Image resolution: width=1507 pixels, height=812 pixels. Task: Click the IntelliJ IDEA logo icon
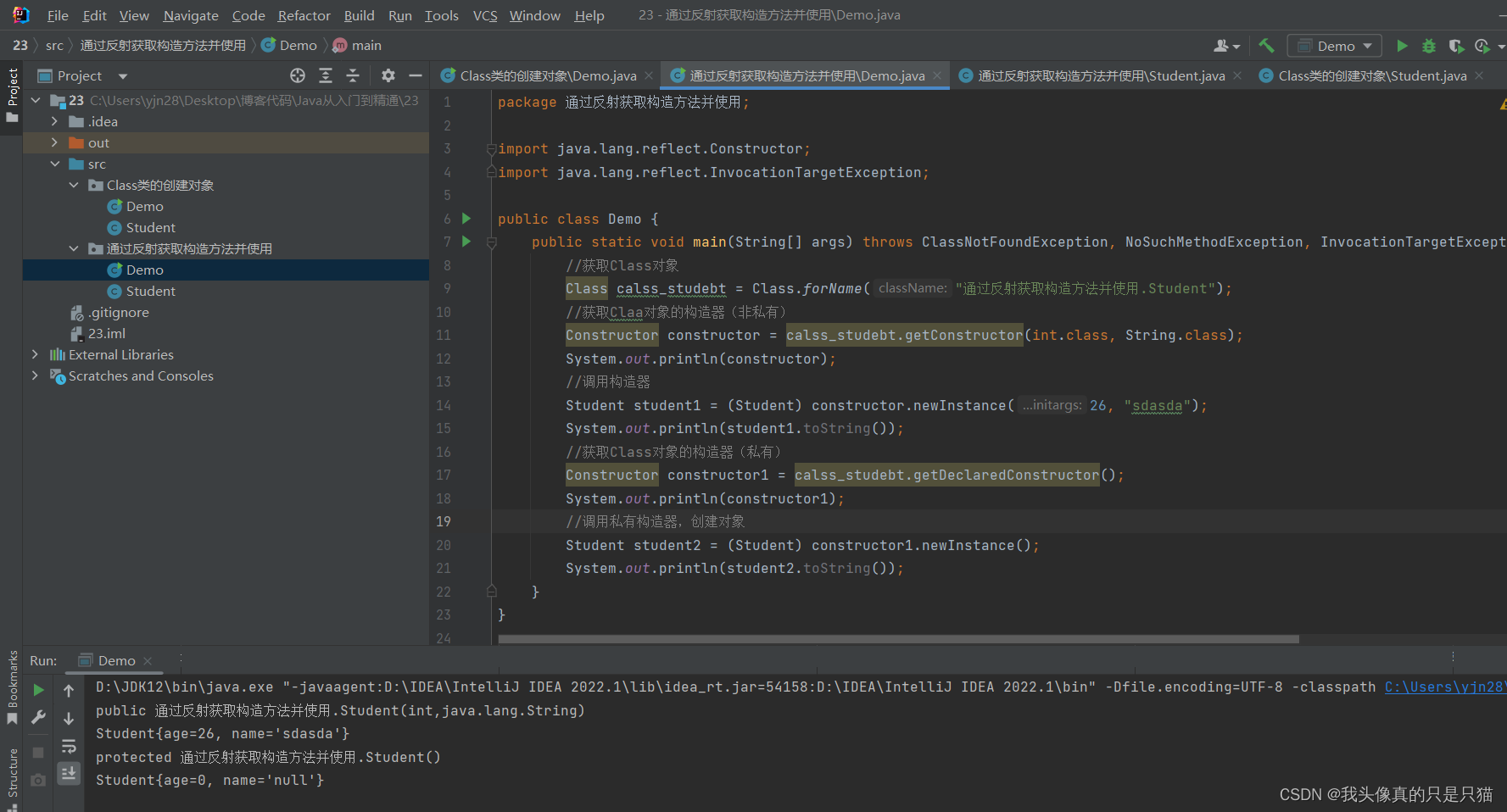tap(20, 15)
